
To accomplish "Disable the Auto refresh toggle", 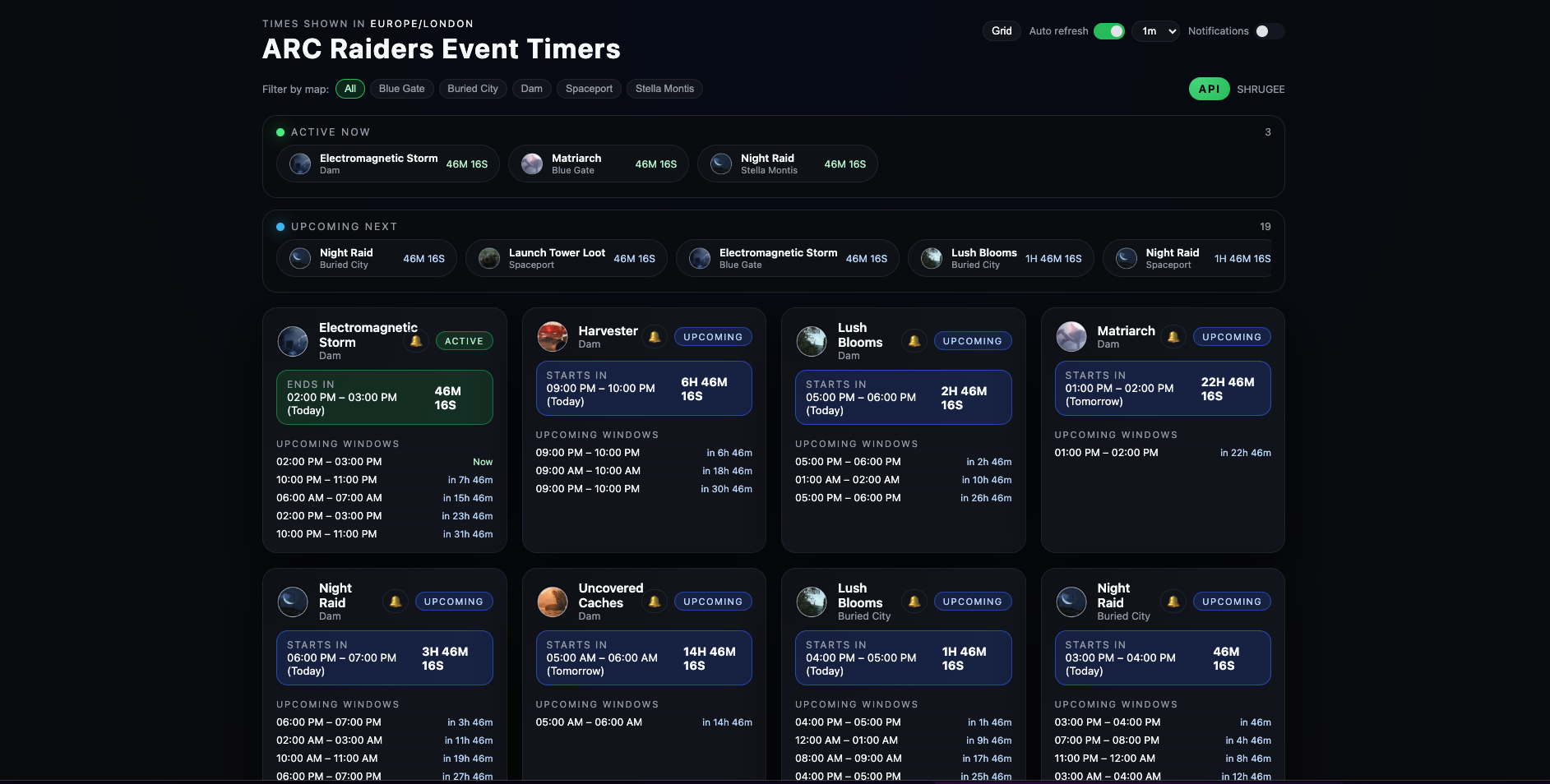I will (x=1108, y=31).
